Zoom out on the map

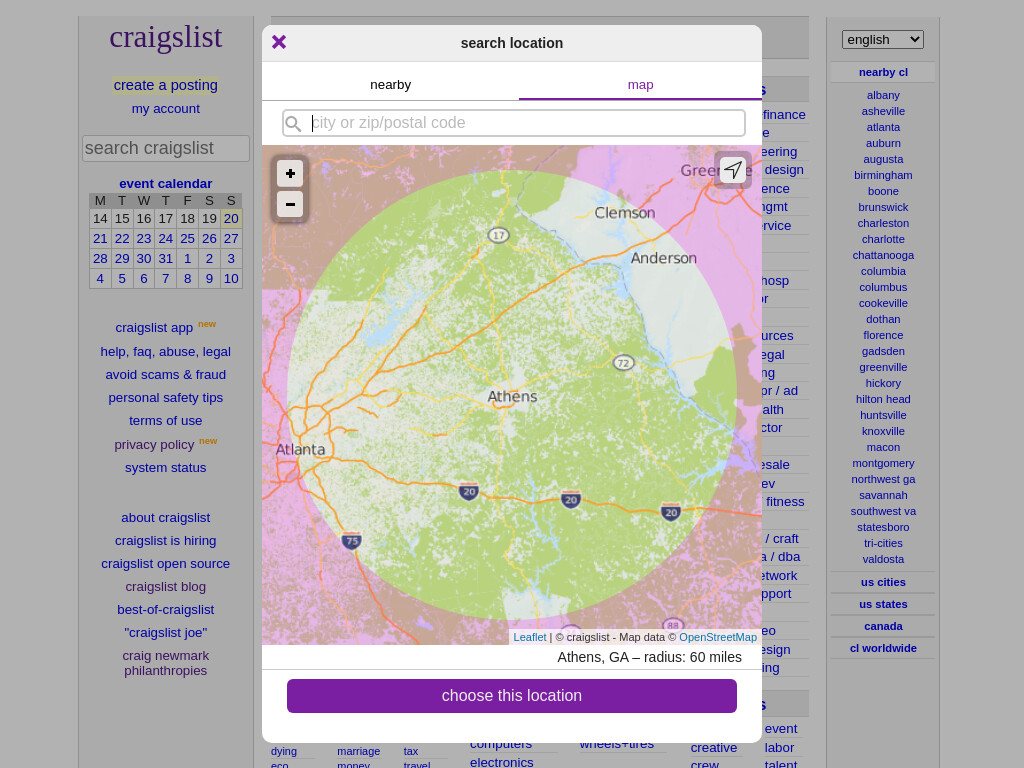pos(290,204)
